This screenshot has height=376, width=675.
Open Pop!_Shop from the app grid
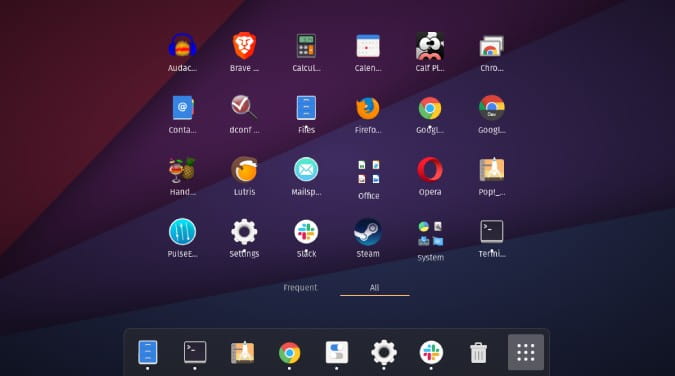492,170
